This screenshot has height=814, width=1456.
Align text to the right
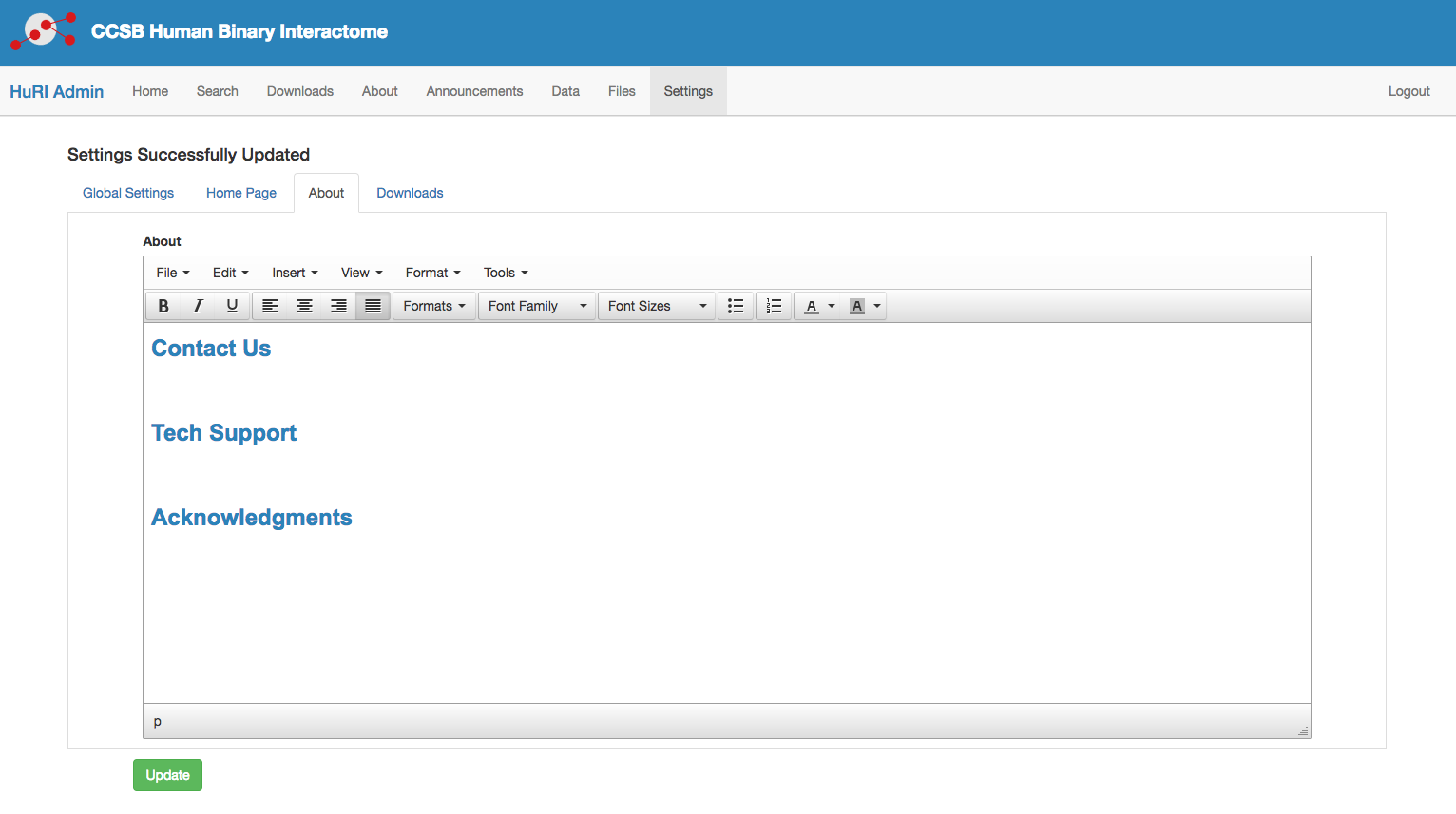click(x=338, y=306)
